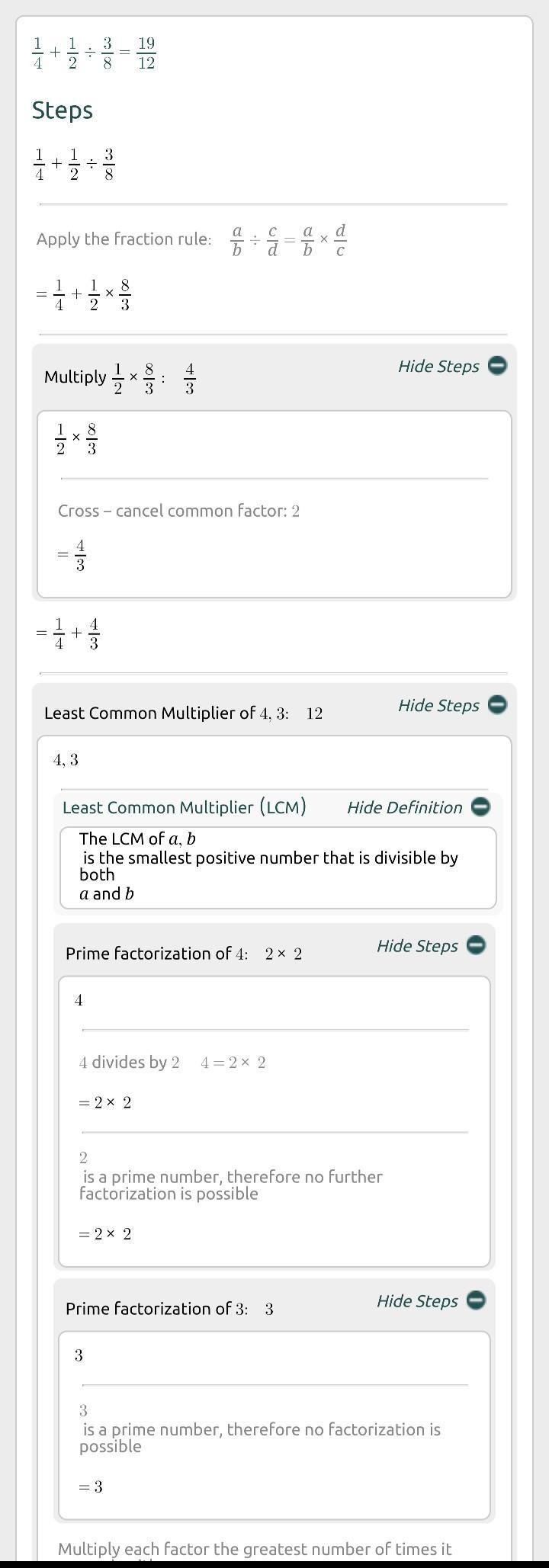Click the minus icon next to Hide Definition
Screen dimensions: 549x1568
pos(480,806)
